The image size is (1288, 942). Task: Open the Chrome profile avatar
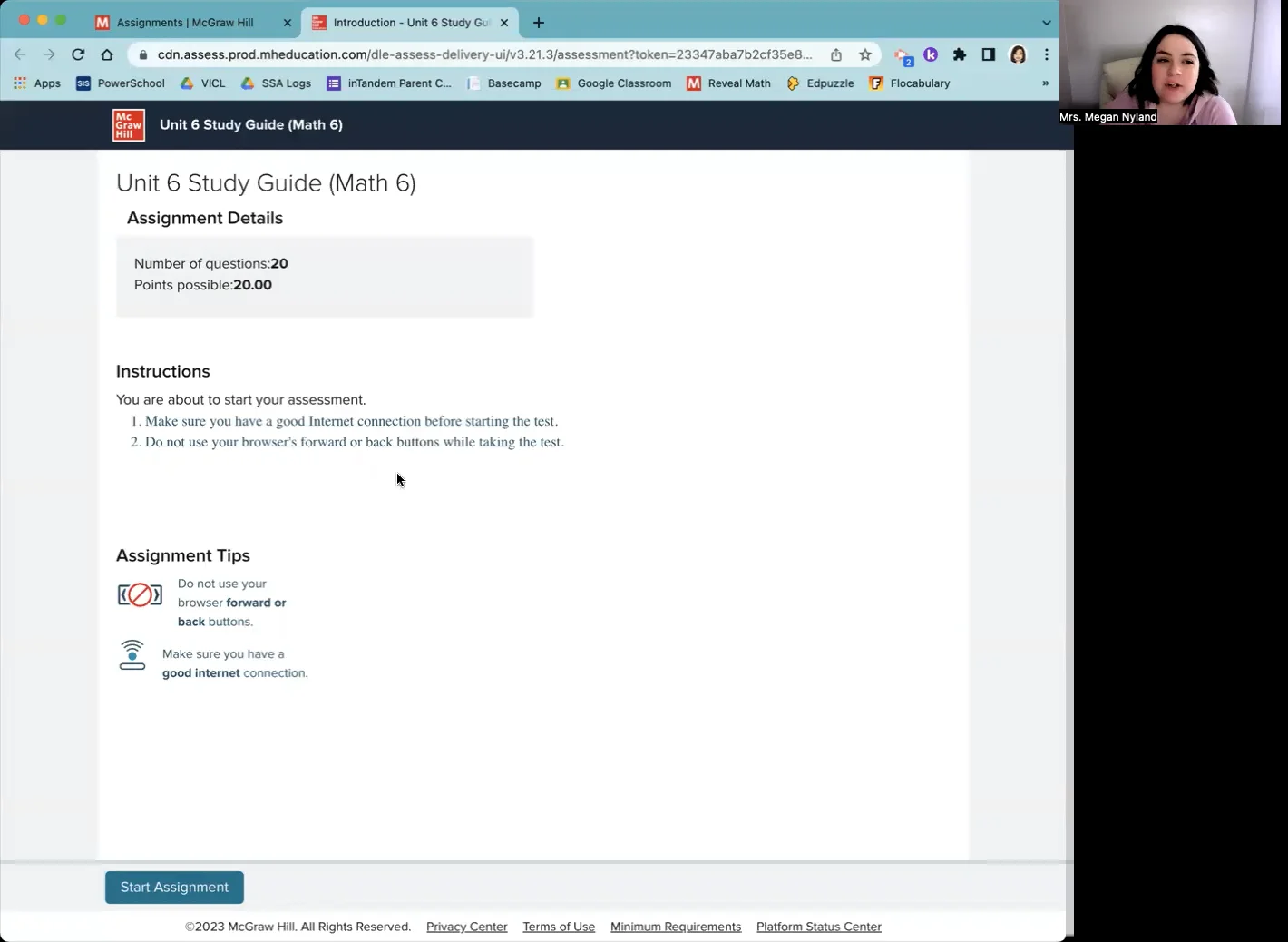coord(1018,54)
